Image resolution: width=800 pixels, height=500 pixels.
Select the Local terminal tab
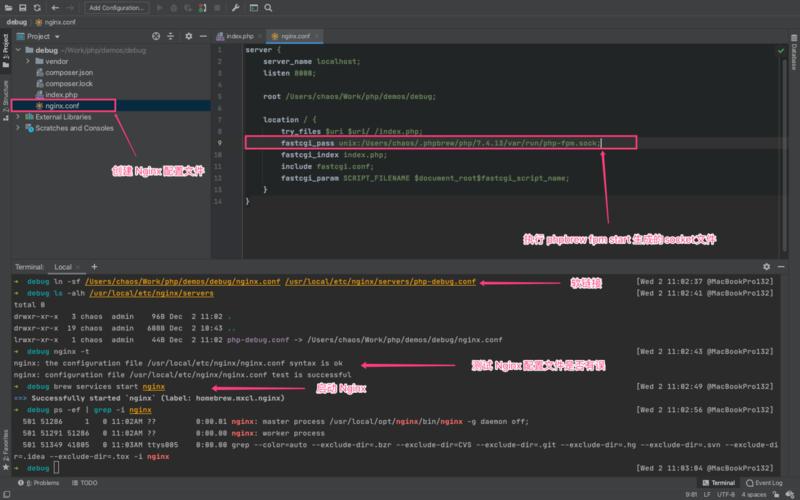pos(63,267)
